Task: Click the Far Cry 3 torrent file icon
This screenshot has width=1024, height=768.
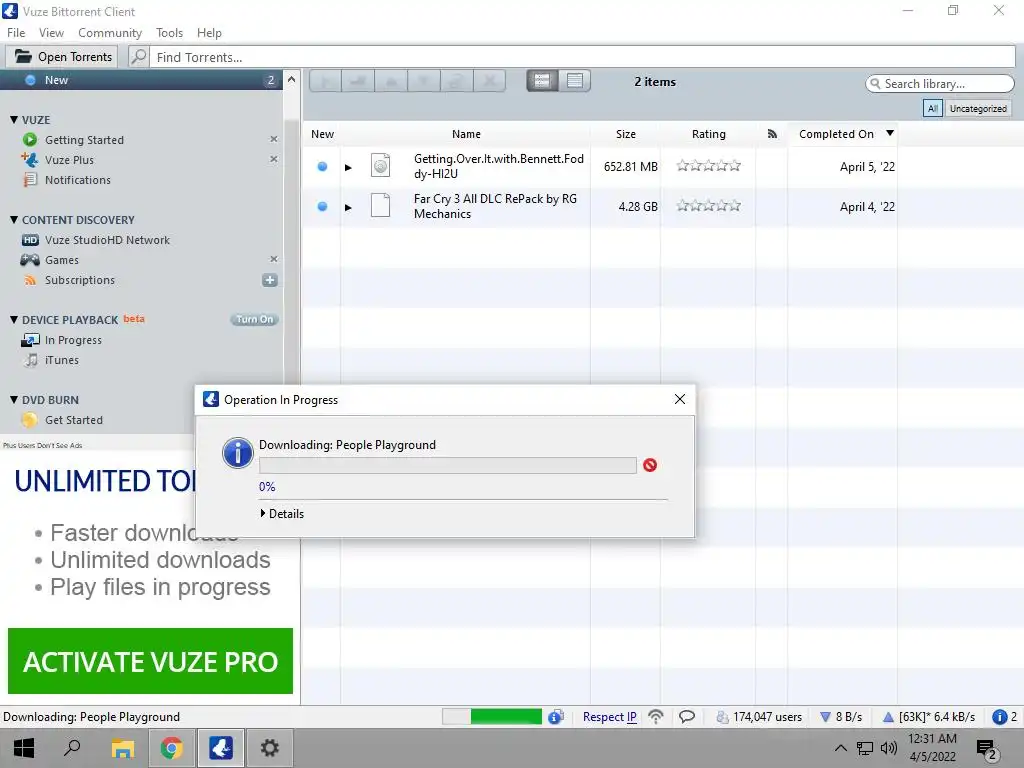Action: [380, 205]
